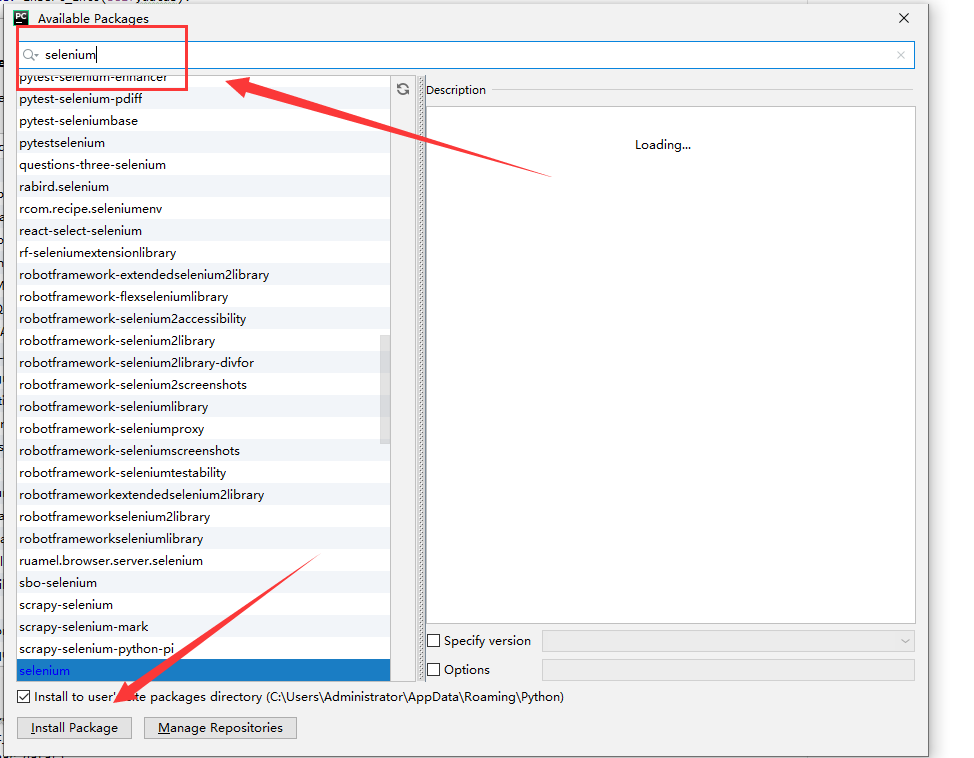Screen dimensions: 974x758
Task: Select ruamel.browser.server.selenium package
Action: click(204, 560)
